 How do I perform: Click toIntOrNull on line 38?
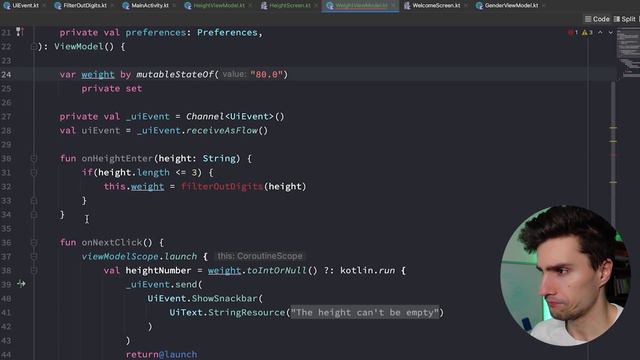[276, 270]
